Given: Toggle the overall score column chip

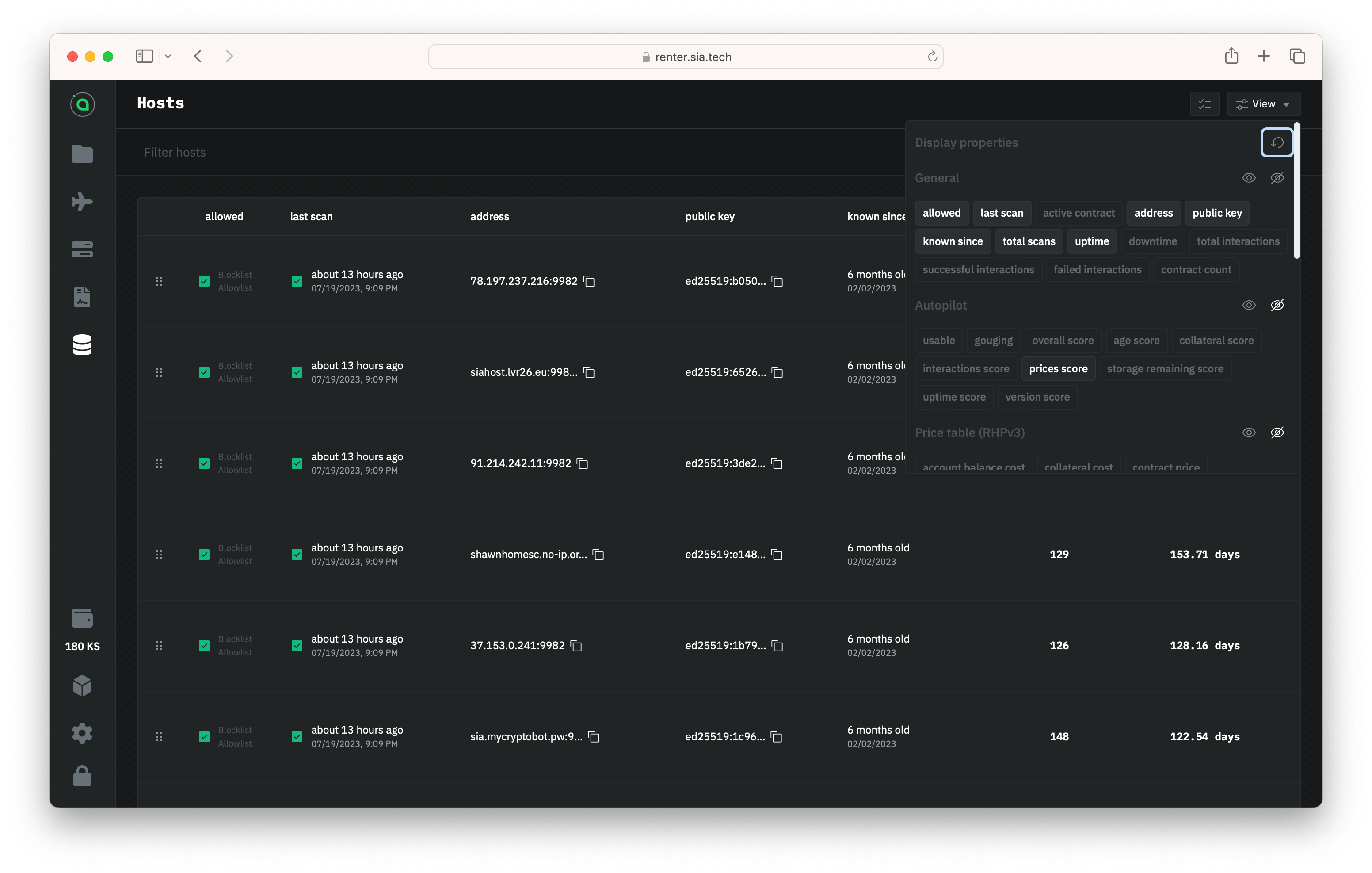Looking at the screenshot, I should [x=1063, y=341].
